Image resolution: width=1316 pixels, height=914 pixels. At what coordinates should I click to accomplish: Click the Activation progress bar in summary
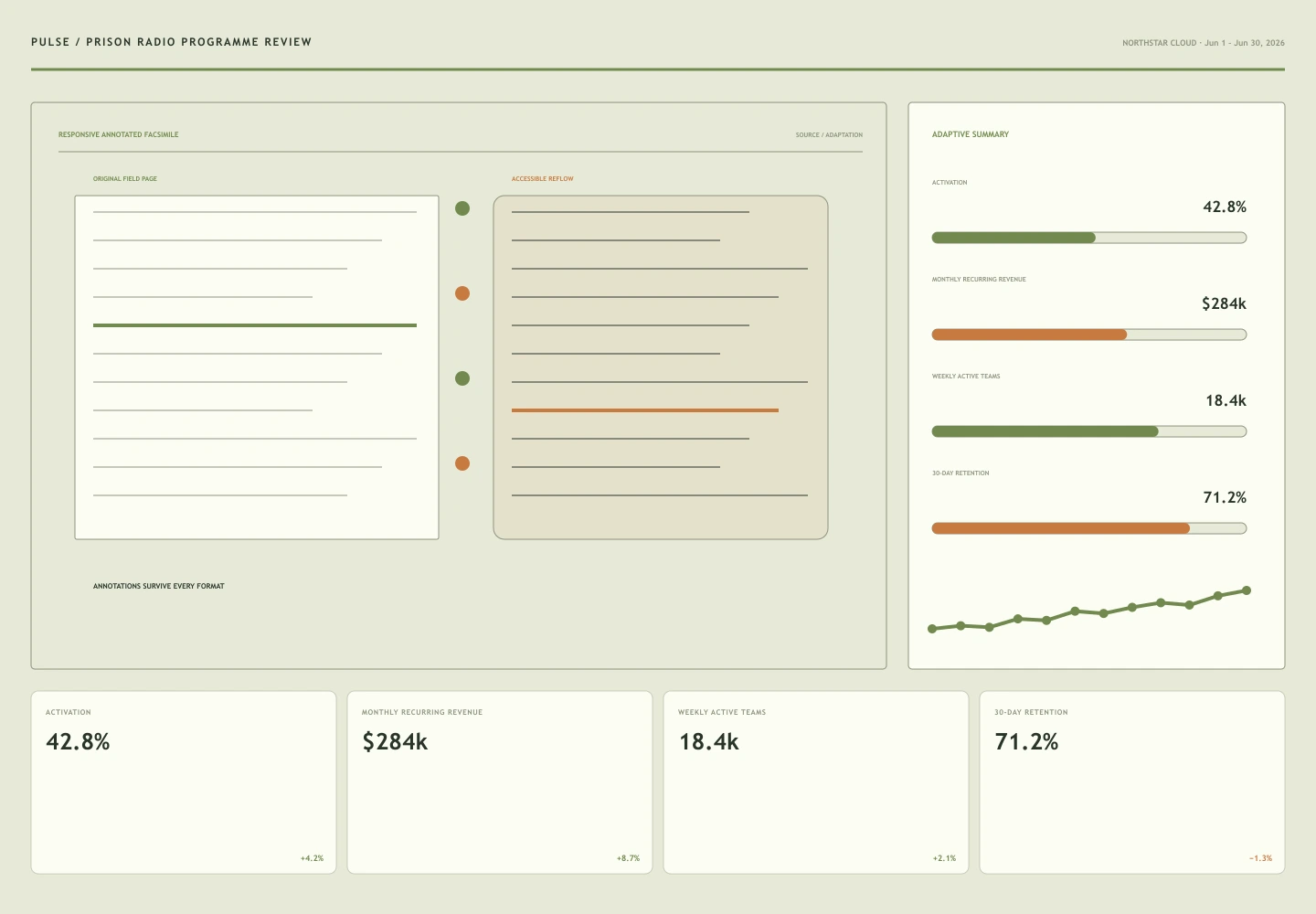1089,238
